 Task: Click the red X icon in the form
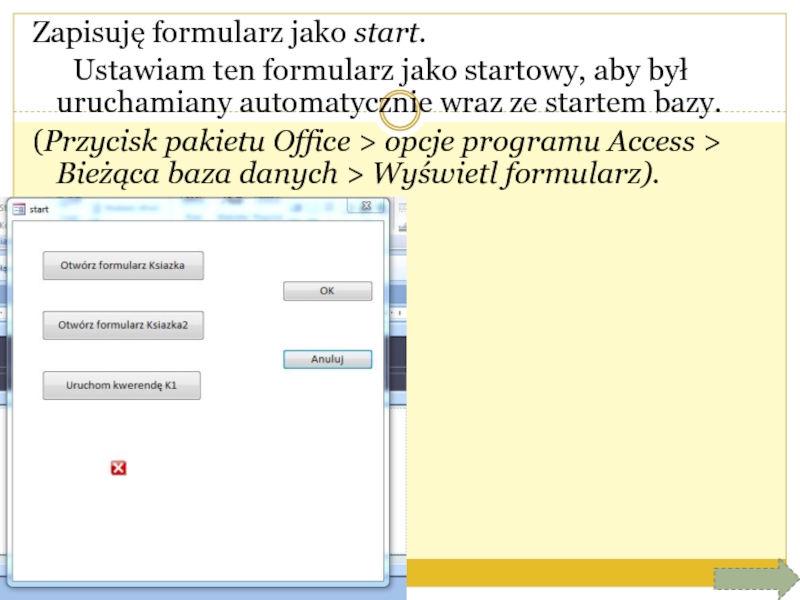tap(118, 468)
